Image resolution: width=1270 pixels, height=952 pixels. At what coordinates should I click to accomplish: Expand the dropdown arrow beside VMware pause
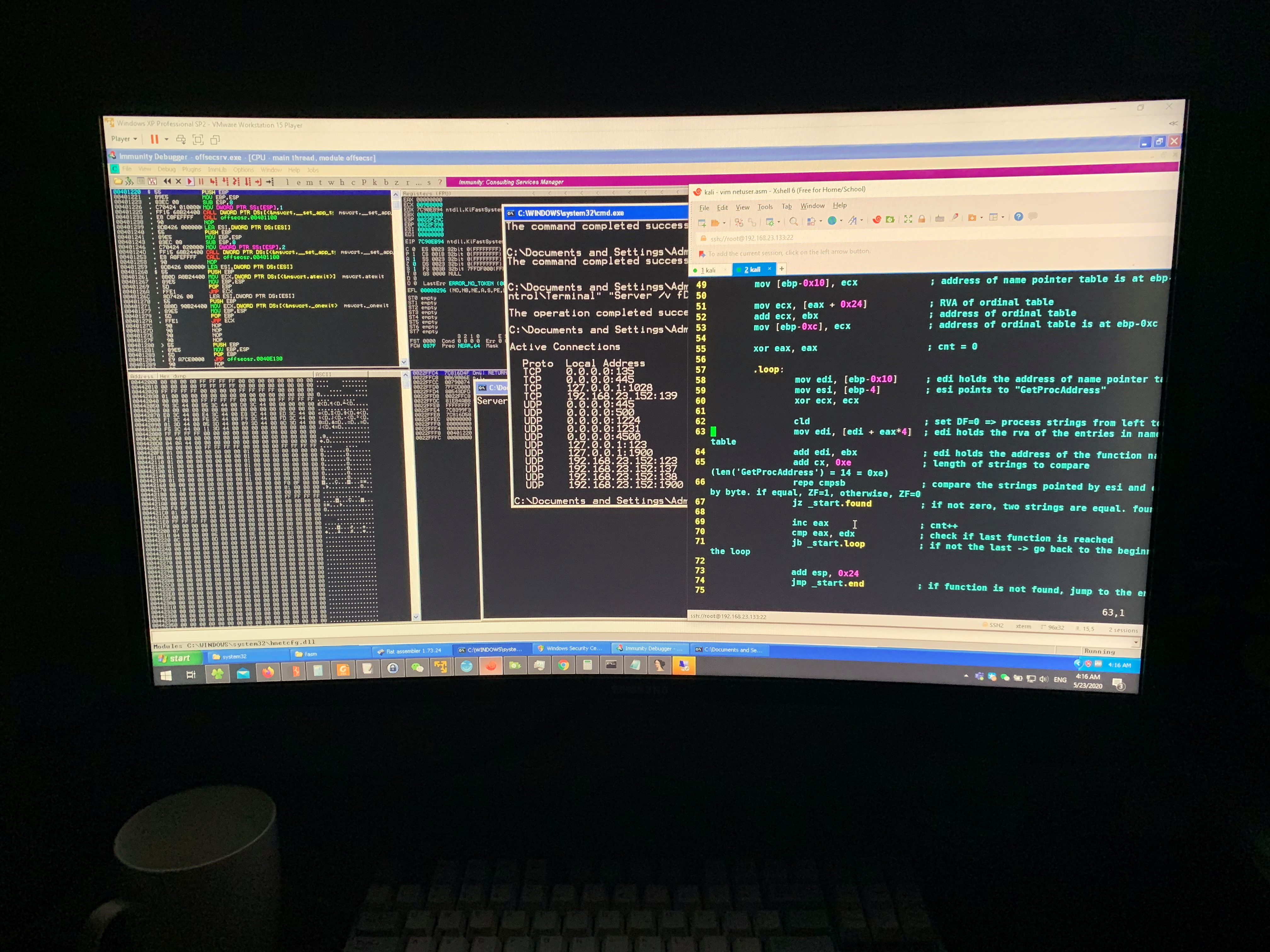pyautogui.click(x=167, y=139)
